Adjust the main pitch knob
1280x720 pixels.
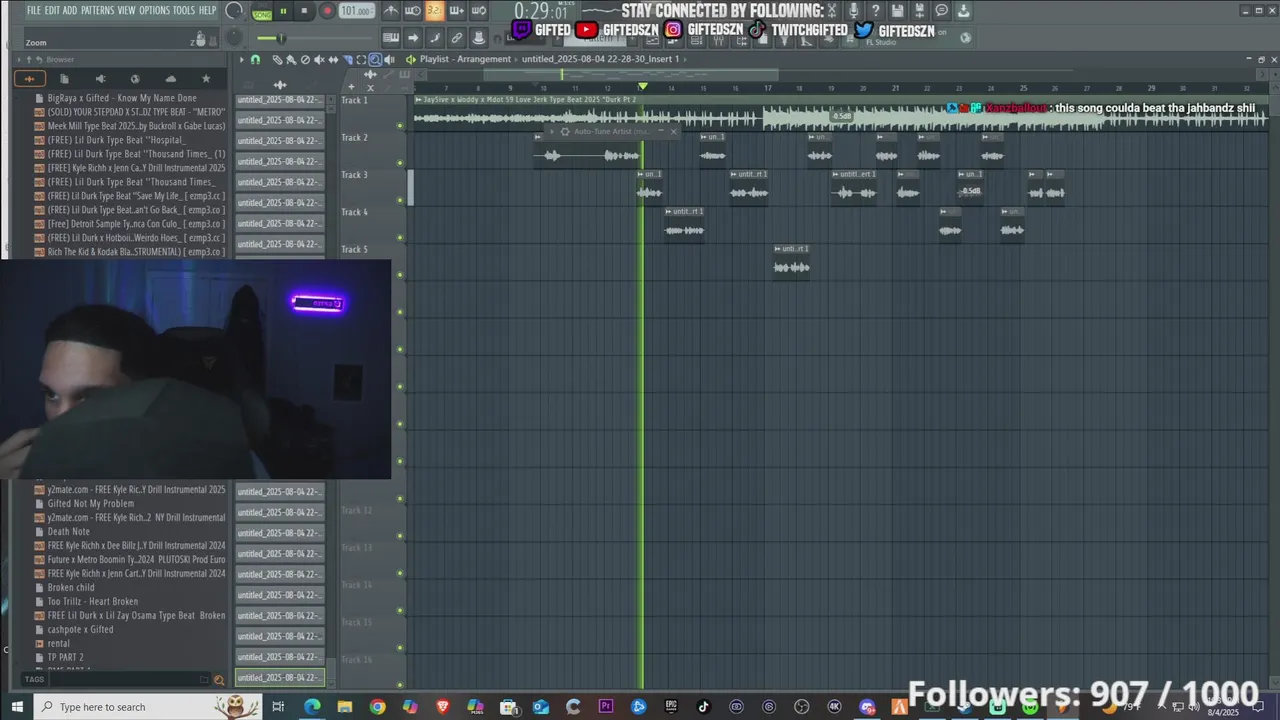[233, 38]
